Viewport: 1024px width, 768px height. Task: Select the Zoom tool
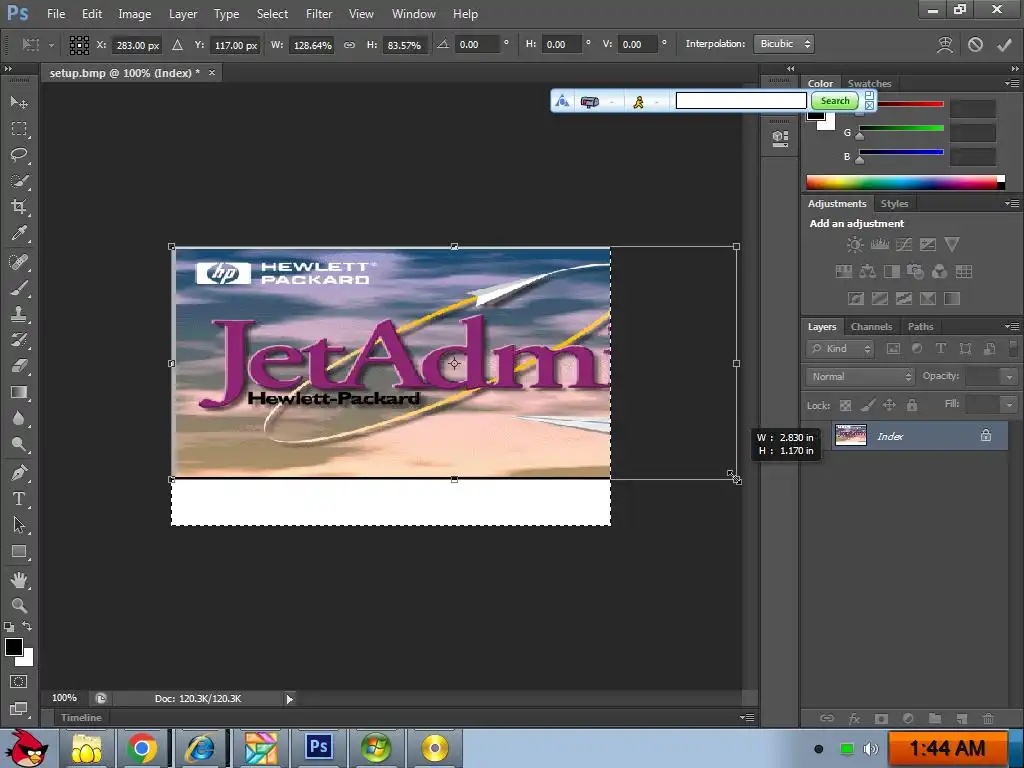point(19,605)
